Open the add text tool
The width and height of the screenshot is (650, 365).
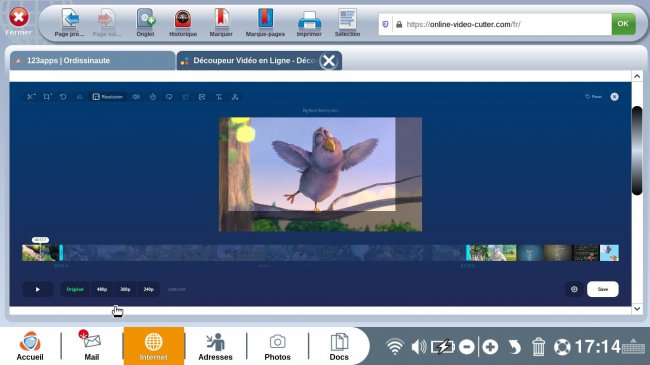[x=218, y=97]
